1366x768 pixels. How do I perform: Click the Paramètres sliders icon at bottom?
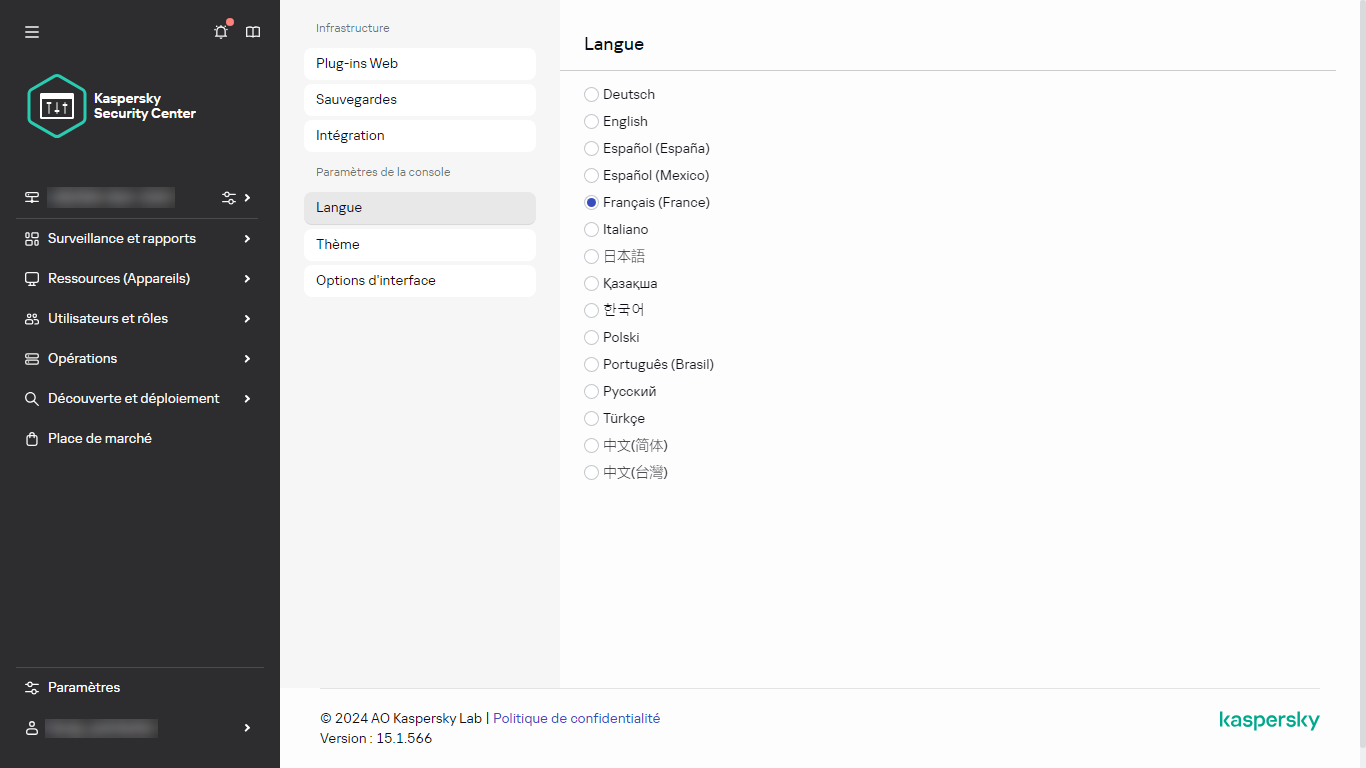click(32, 688)
